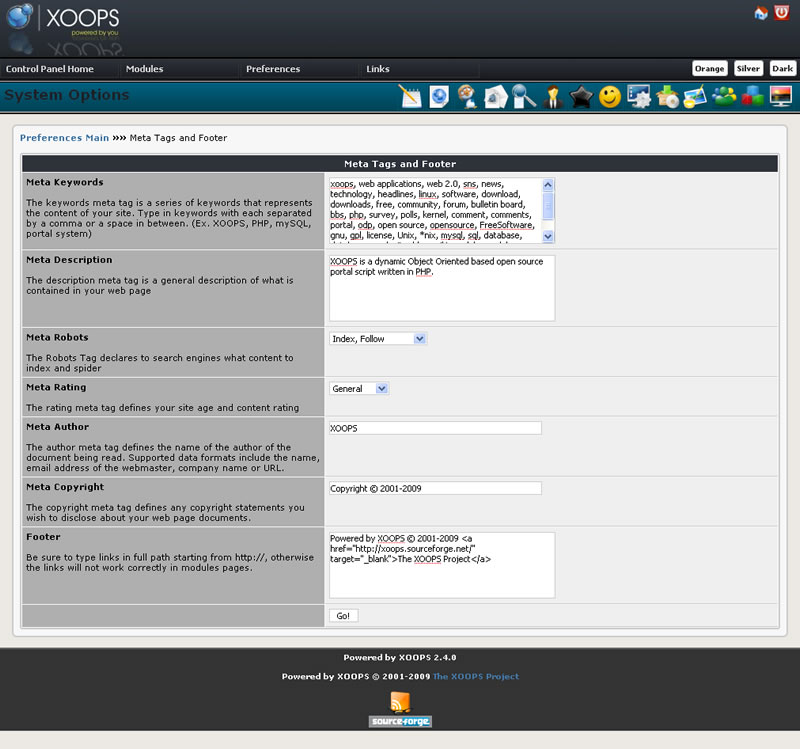Switch to the Dark theme
The height and width of the screenshot is (749, 800).
pos(782,68)
